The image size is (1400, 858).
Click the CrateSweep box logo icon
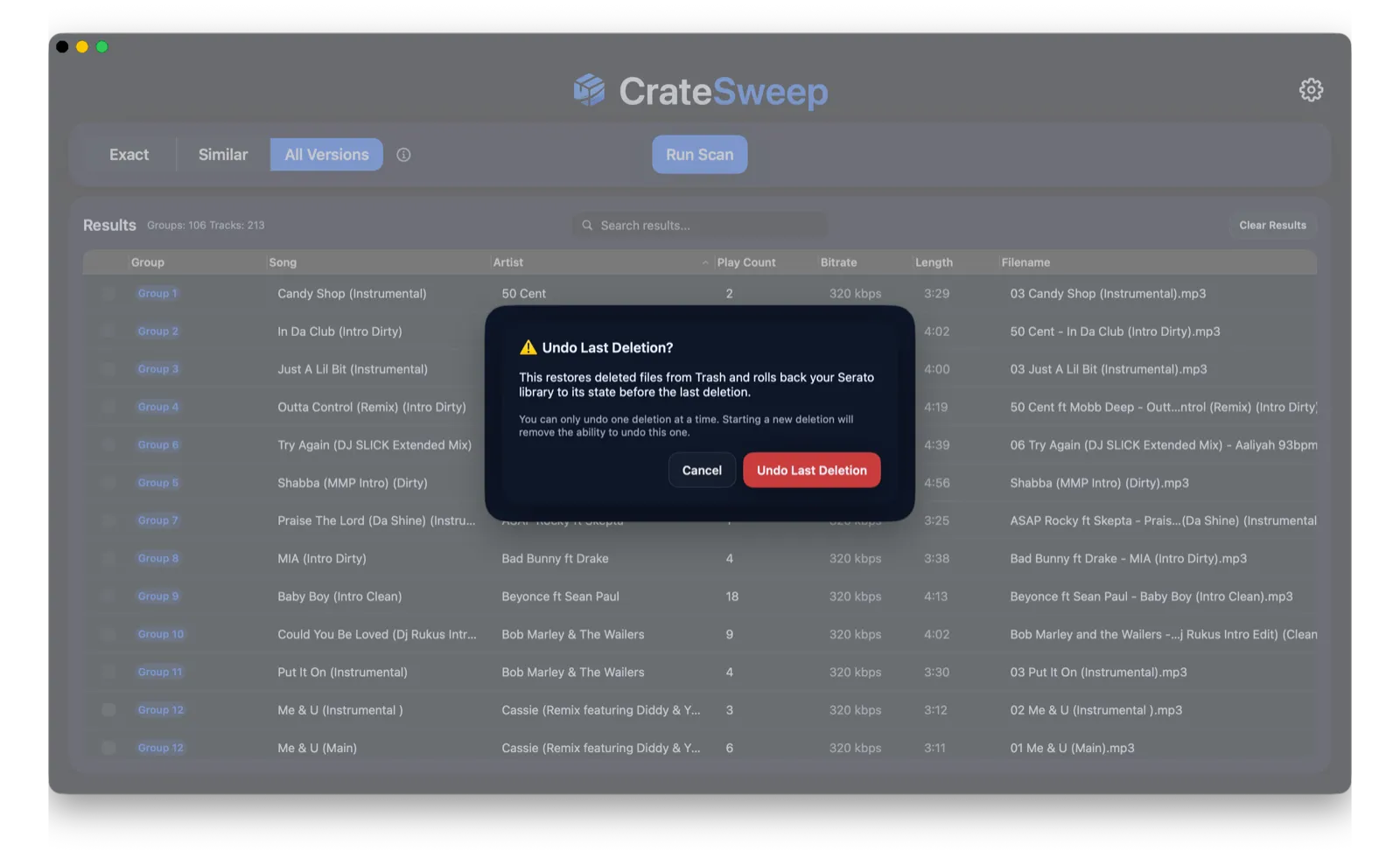(x=590, y=90)
